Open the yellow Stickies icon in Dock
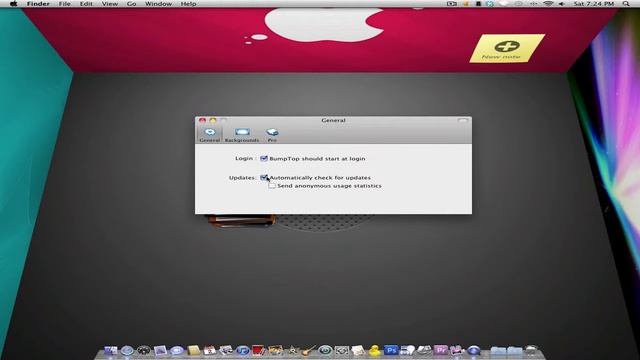640x360 pixels. [193, 350]
